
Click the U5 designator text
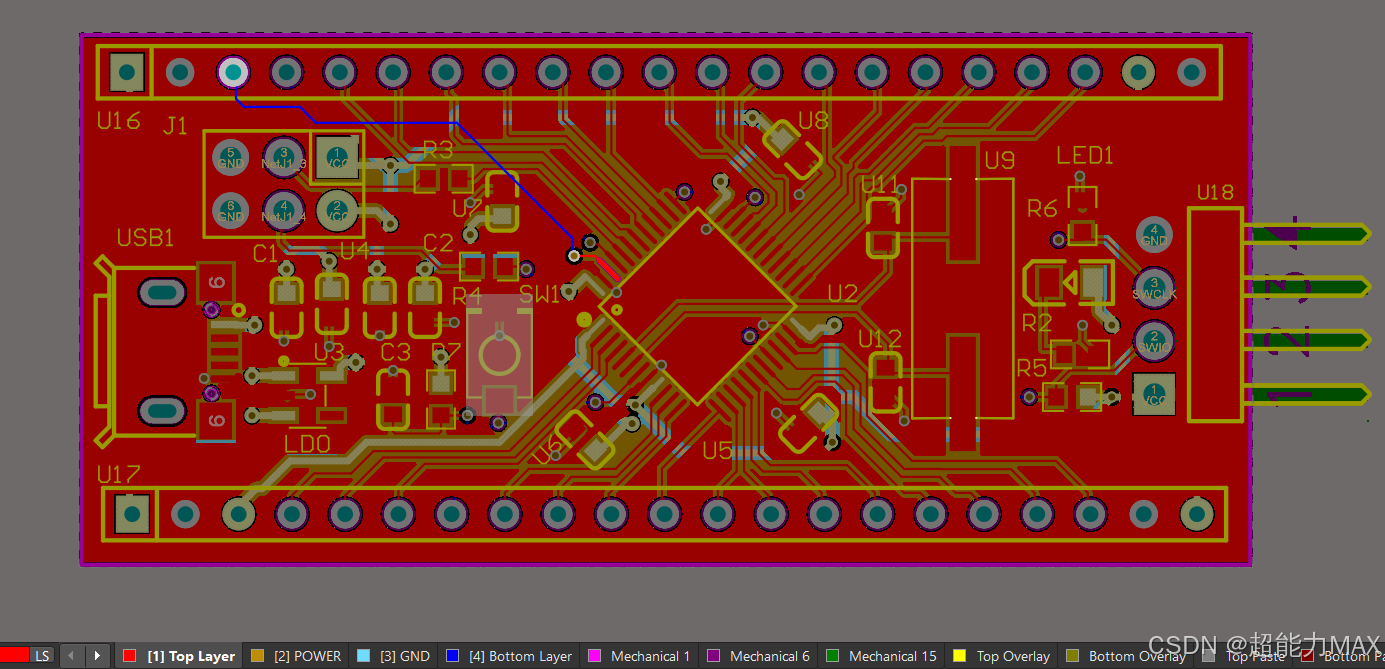click(717, 450)
